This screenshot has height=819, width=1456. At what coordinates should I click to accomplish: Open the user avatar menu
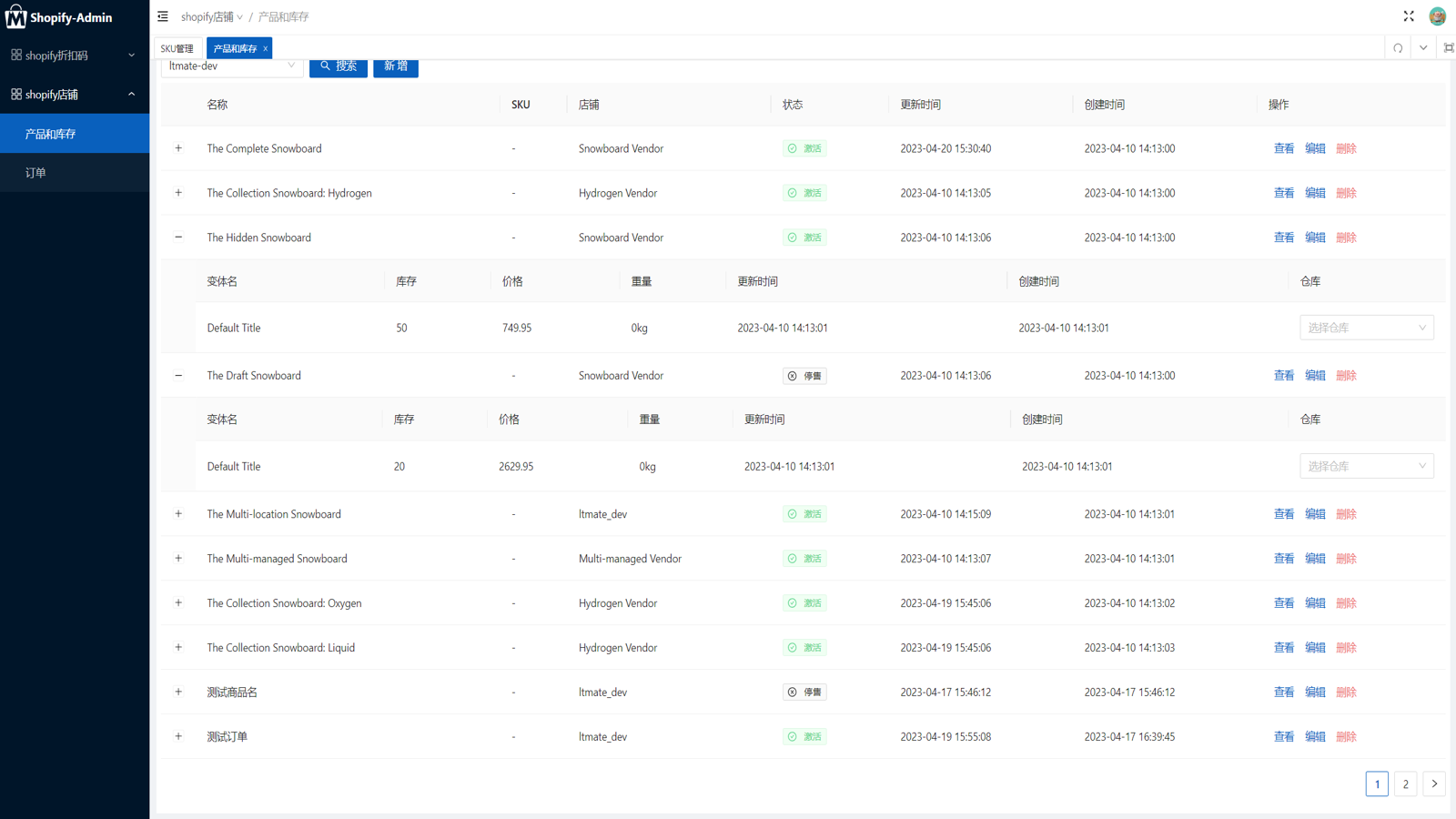[x=1438, y=16]
